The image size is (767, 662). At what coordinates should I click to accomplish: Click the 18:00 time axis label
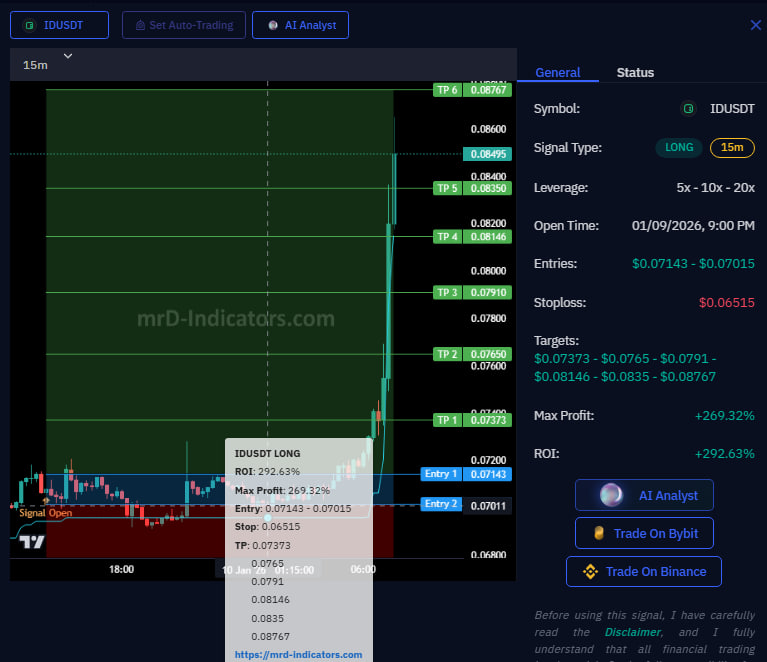coord(121,569)
